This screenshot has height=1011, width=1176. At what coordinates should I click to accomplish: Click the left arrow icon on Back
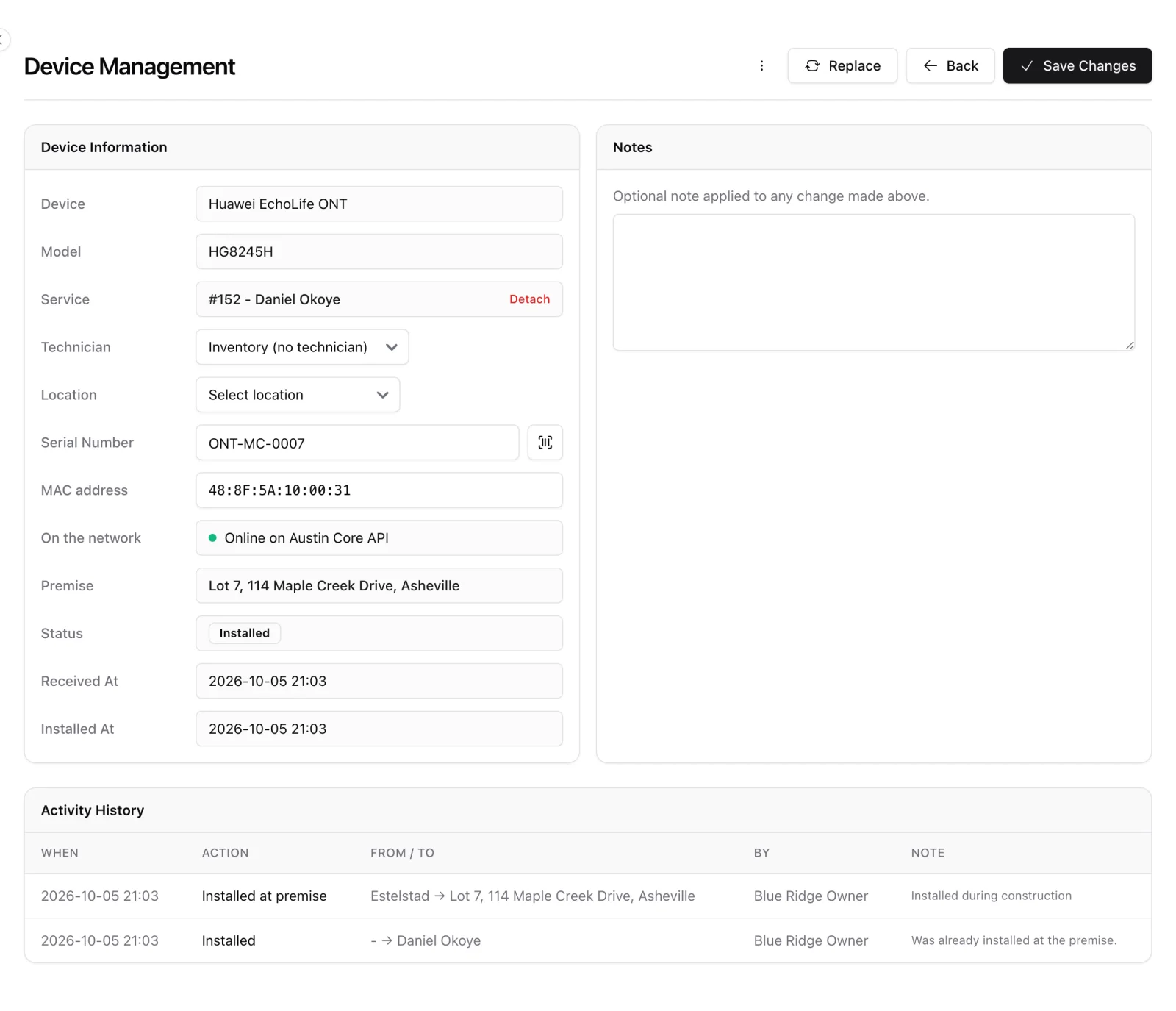(x=930, y=65)
